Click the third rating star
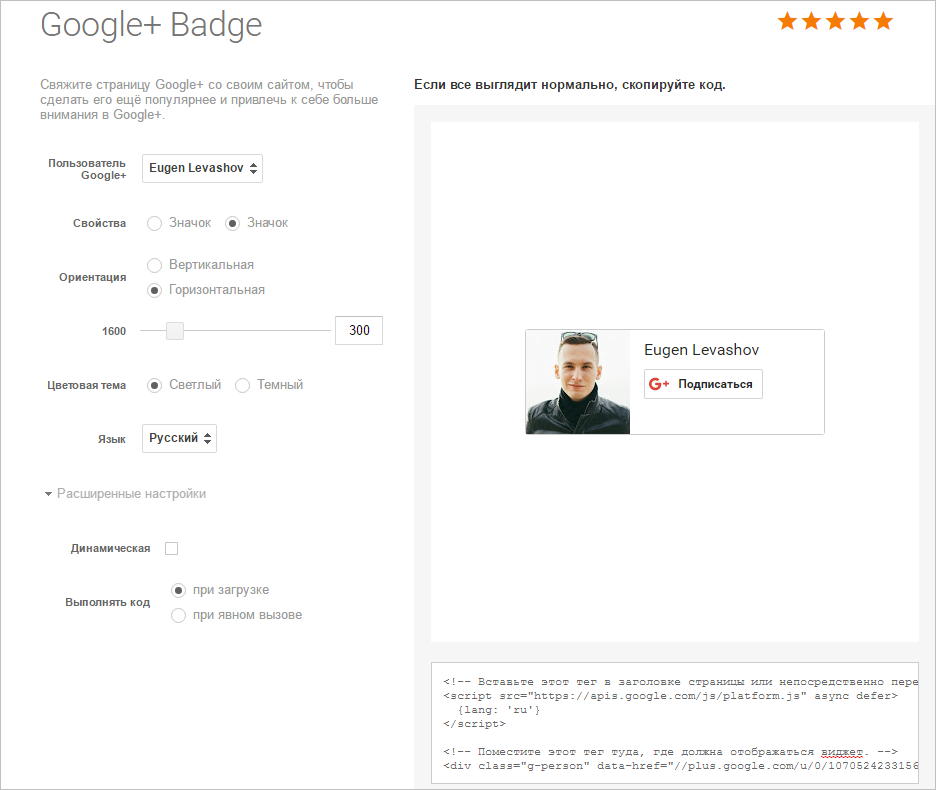This screenshot has width=936, height=790. [835, 21]
